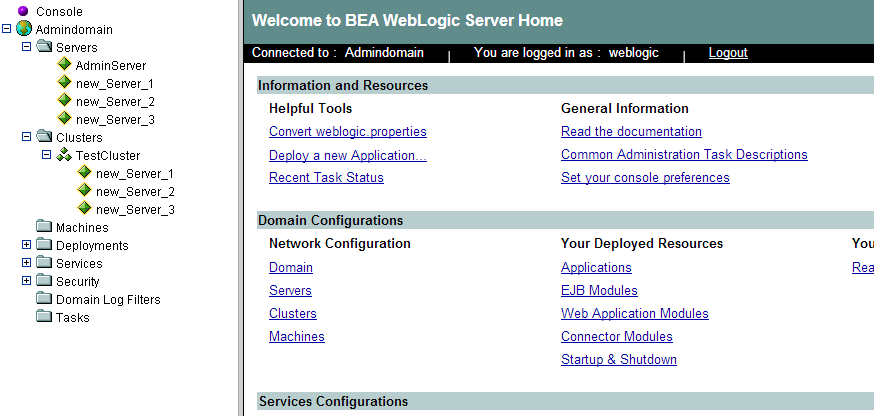Log out using the Logout link
The height and width of the screenshot is (416, 874).
(x=728, y=53)
